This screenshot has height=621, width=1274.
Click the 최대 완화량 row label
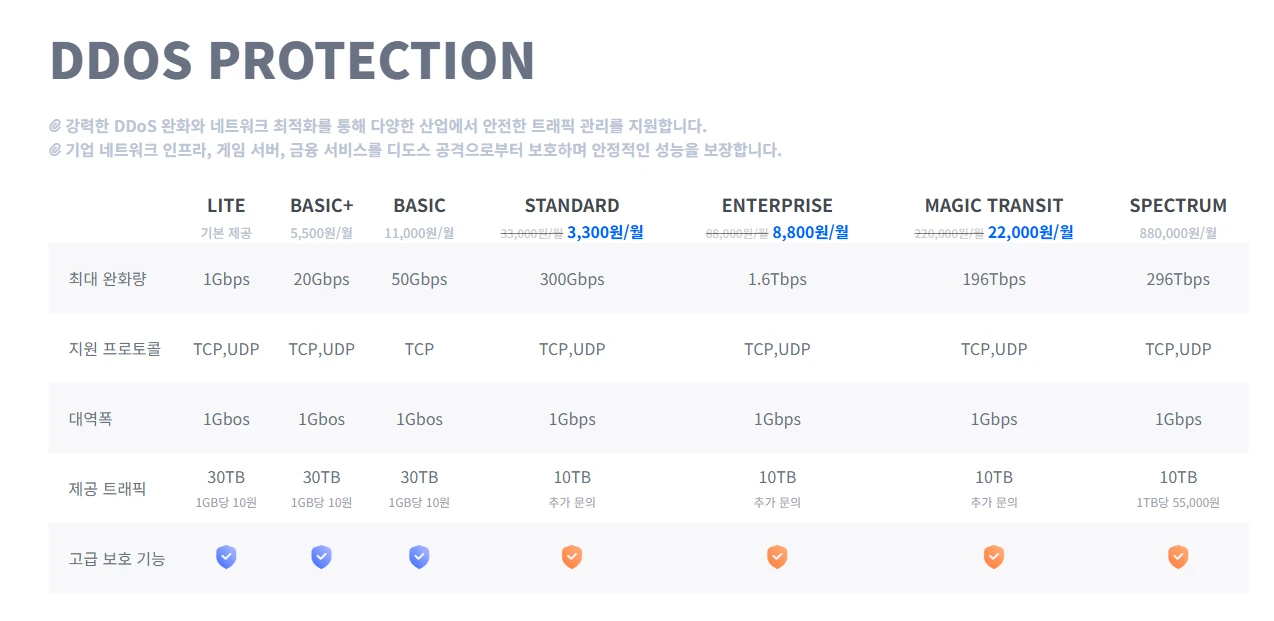tap(108, 279)
